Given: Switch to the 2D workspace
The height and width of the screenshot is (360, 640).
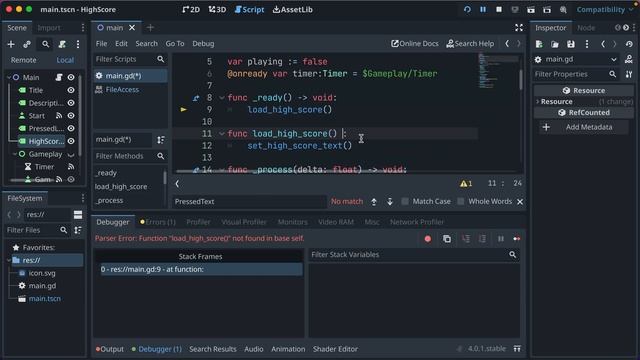Looking at the screenshot, I should [191, 9].
